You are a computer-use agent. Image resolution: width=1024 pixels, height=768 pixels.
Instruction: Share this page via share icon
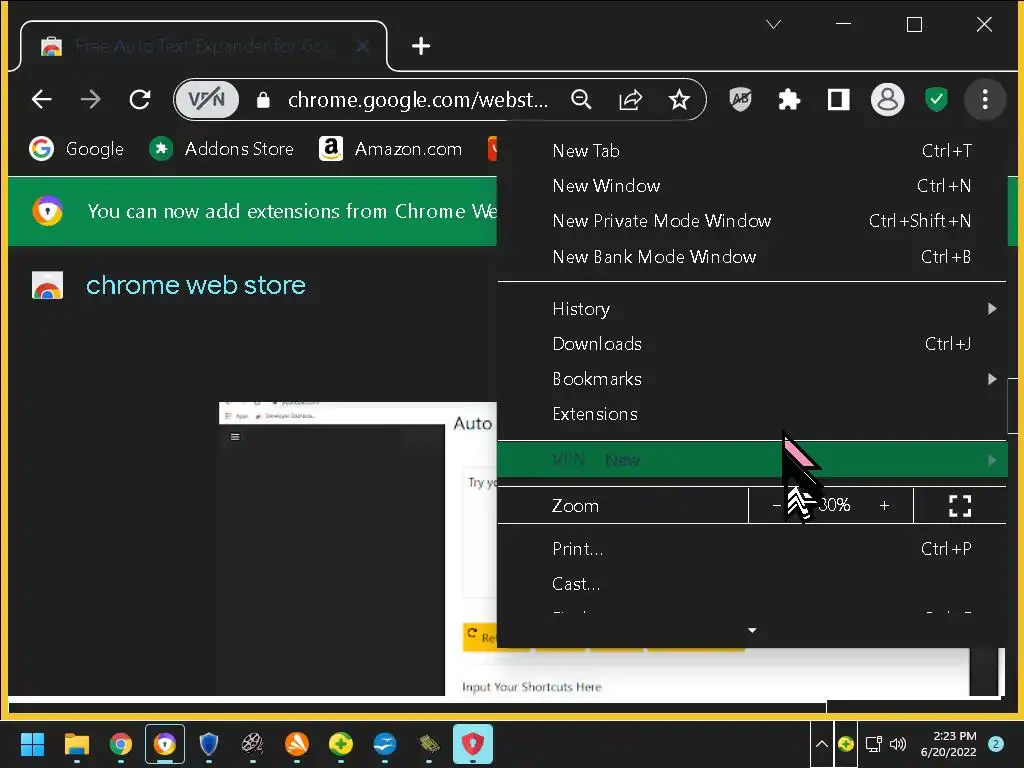coord(630,99)
